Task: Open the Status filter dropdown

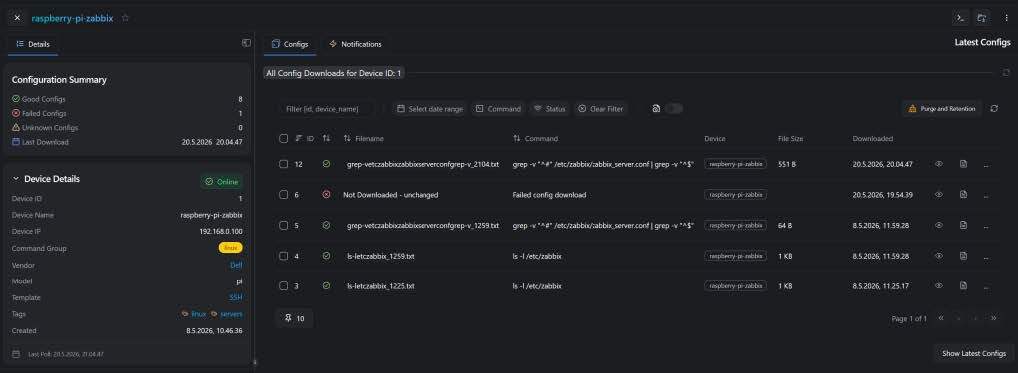Action: point(549,109)
